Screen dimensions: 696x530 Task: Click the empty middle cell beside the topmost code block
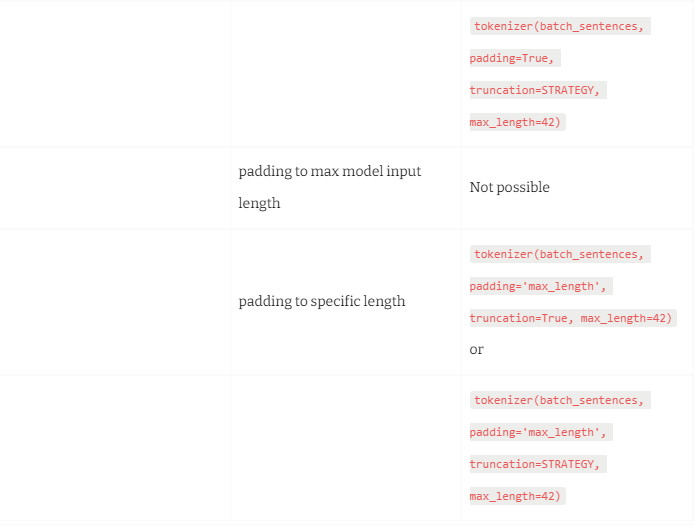pos(346,74)
